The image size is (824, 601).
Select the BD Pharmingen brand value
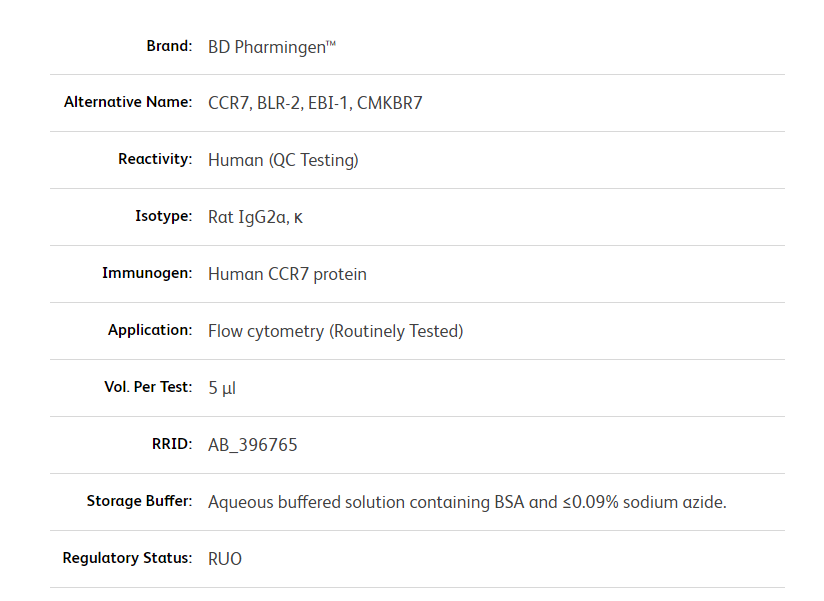272,47
